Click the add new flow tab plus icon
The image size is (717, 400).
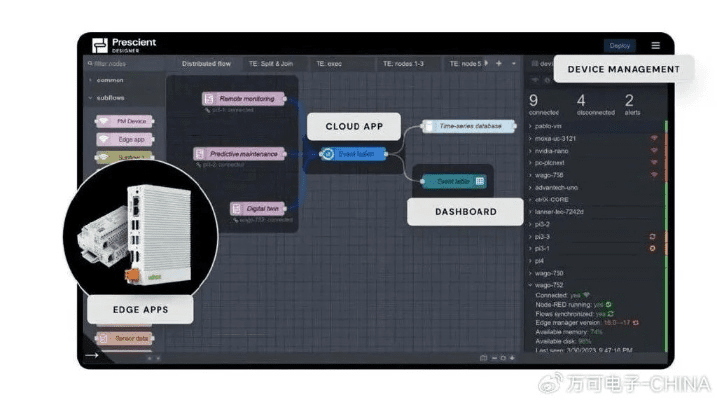click(499, 63)
